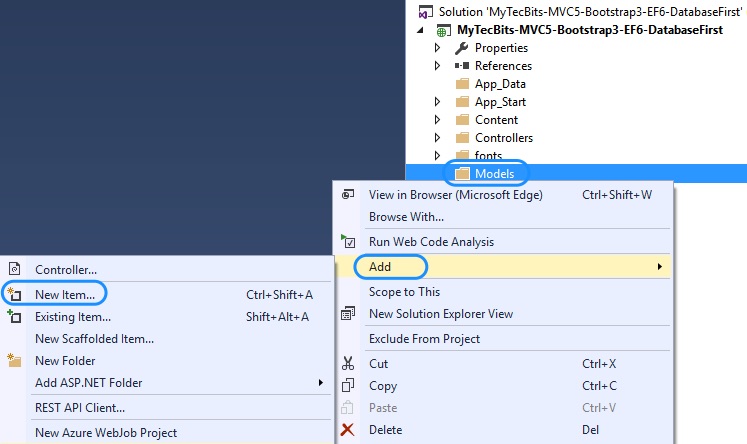The height and width of the screenshot is (444, 747).
Task: Click the web project globe icon
Action: point(444,30)
